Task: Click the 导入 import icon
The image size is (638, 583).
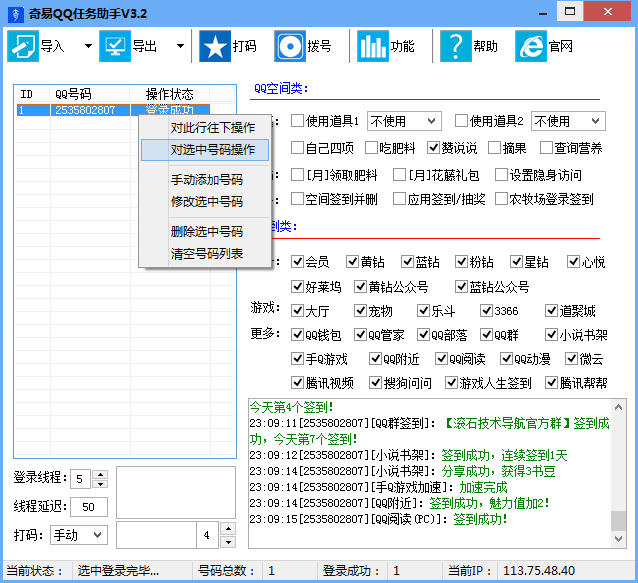Action: 23,46
